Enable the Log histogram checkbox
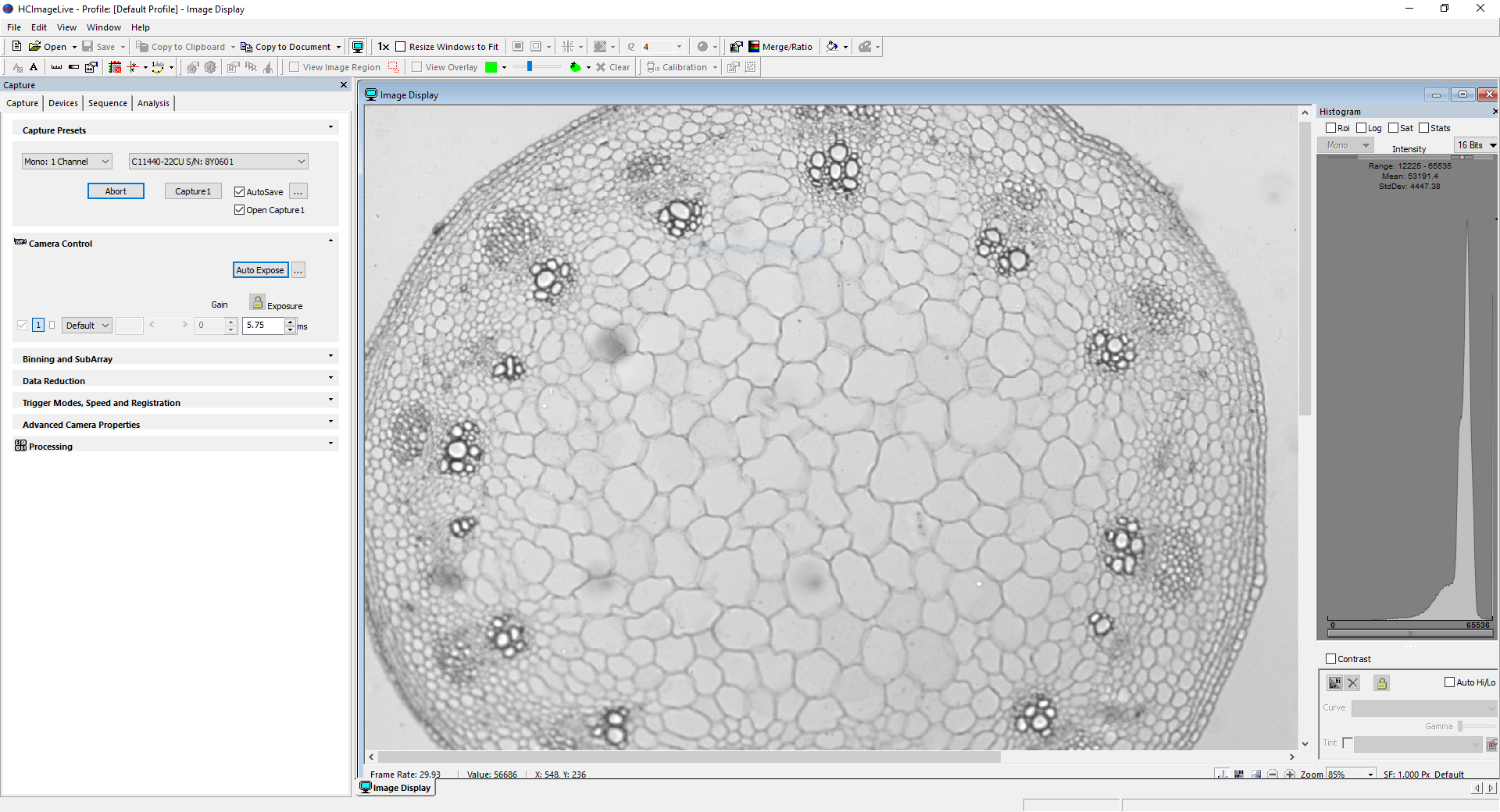Viewport: 1500px width, 812px height. click(x=1361, y=128)
